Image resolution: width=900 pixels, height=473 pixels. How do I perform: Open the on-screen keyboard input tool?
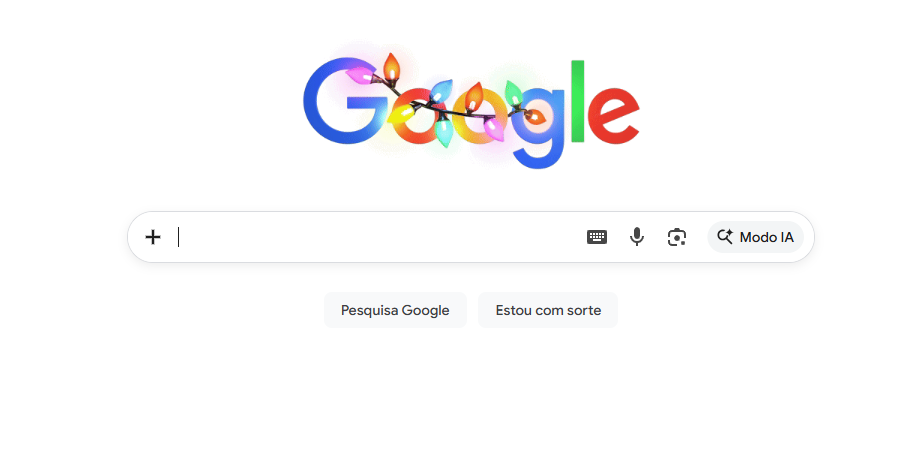[597, 237]
